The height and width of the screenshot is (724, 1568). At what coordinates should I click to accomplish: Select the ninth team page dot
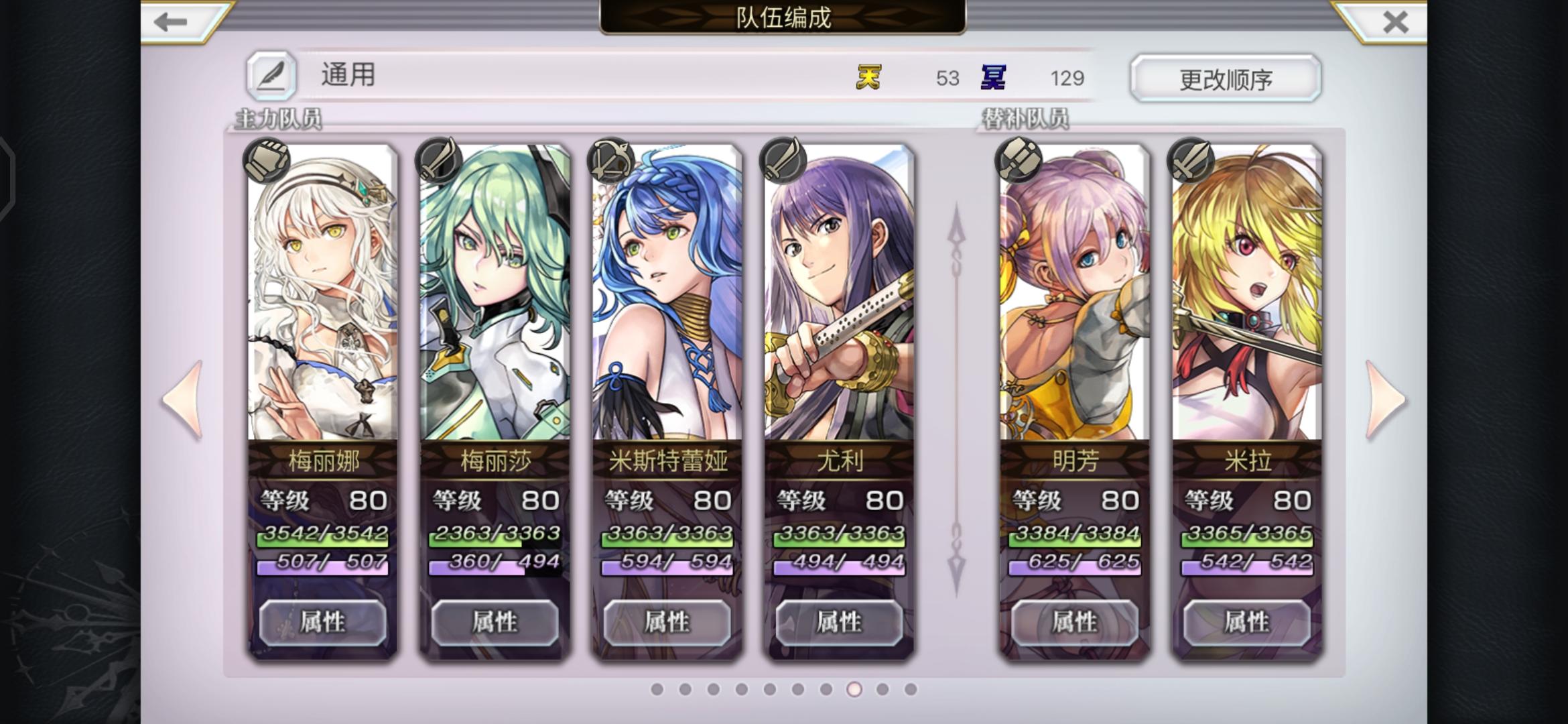coord(883,689)
